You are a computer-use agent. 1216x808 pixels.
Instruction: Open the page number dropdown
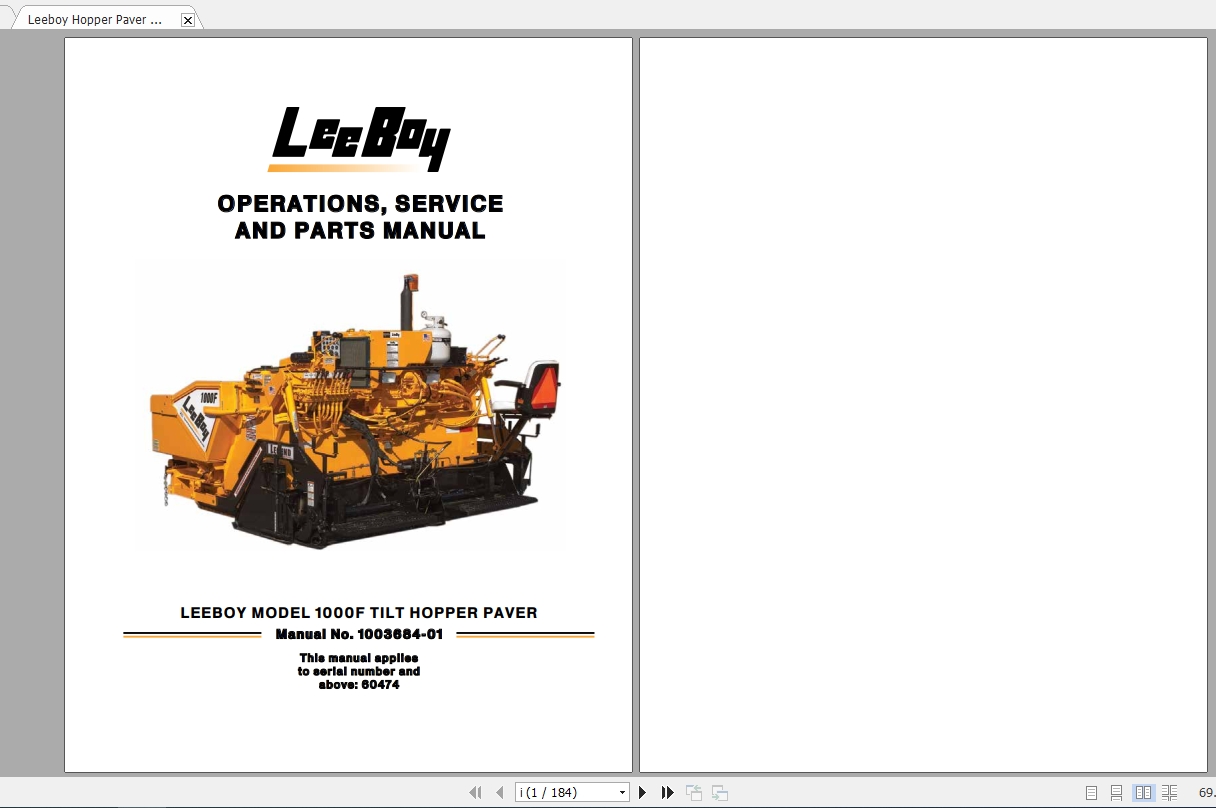pyautogui.click(x=622, y=793)
